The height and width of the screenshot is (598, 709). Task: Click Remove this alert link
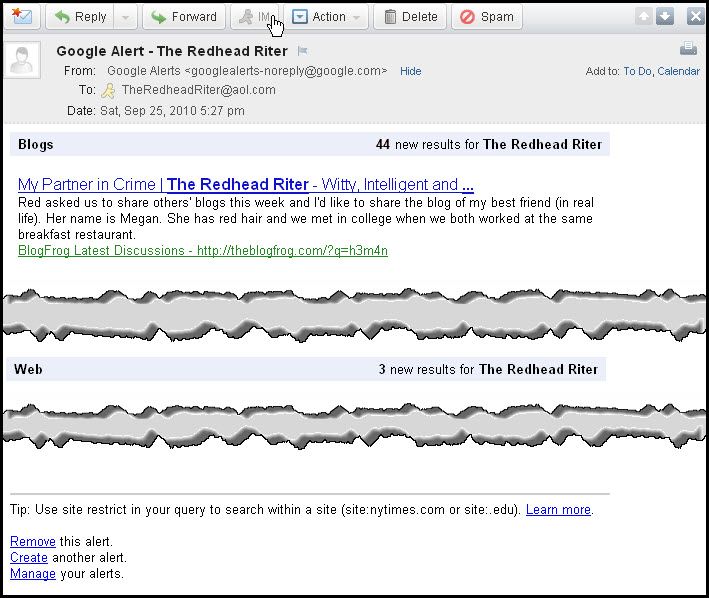[x=33, y=541]
